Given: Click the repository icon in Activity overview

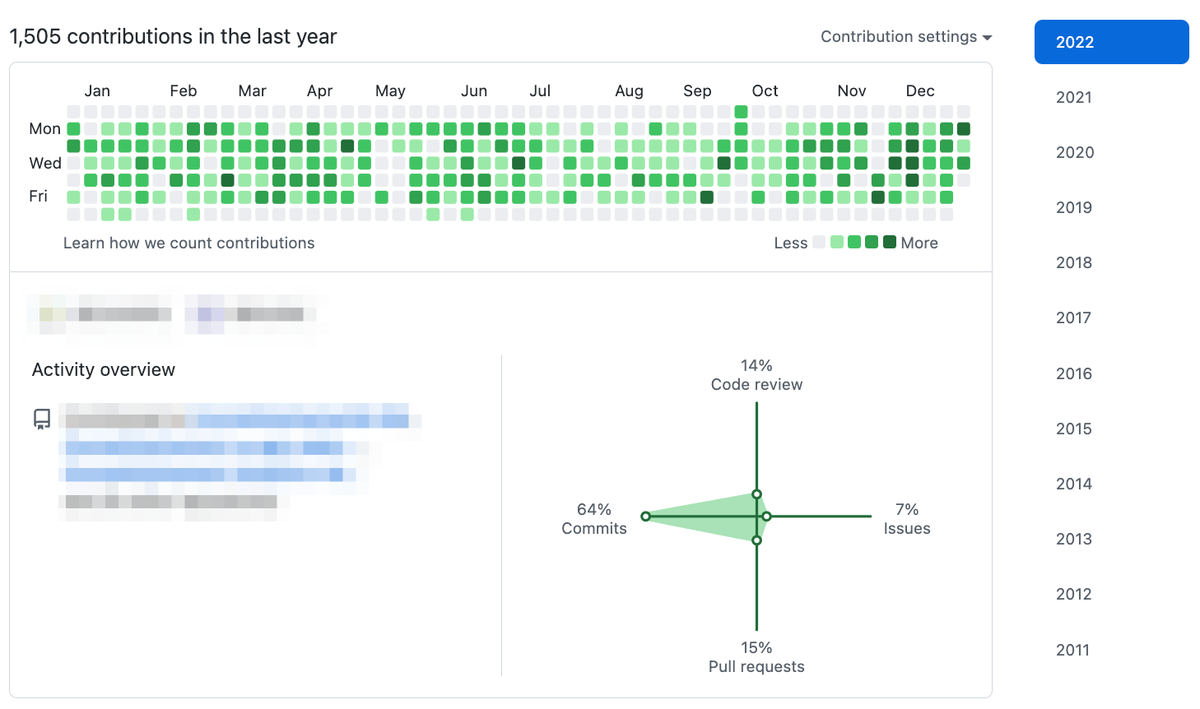Looking at the screenshot, I should click(42, 418).
